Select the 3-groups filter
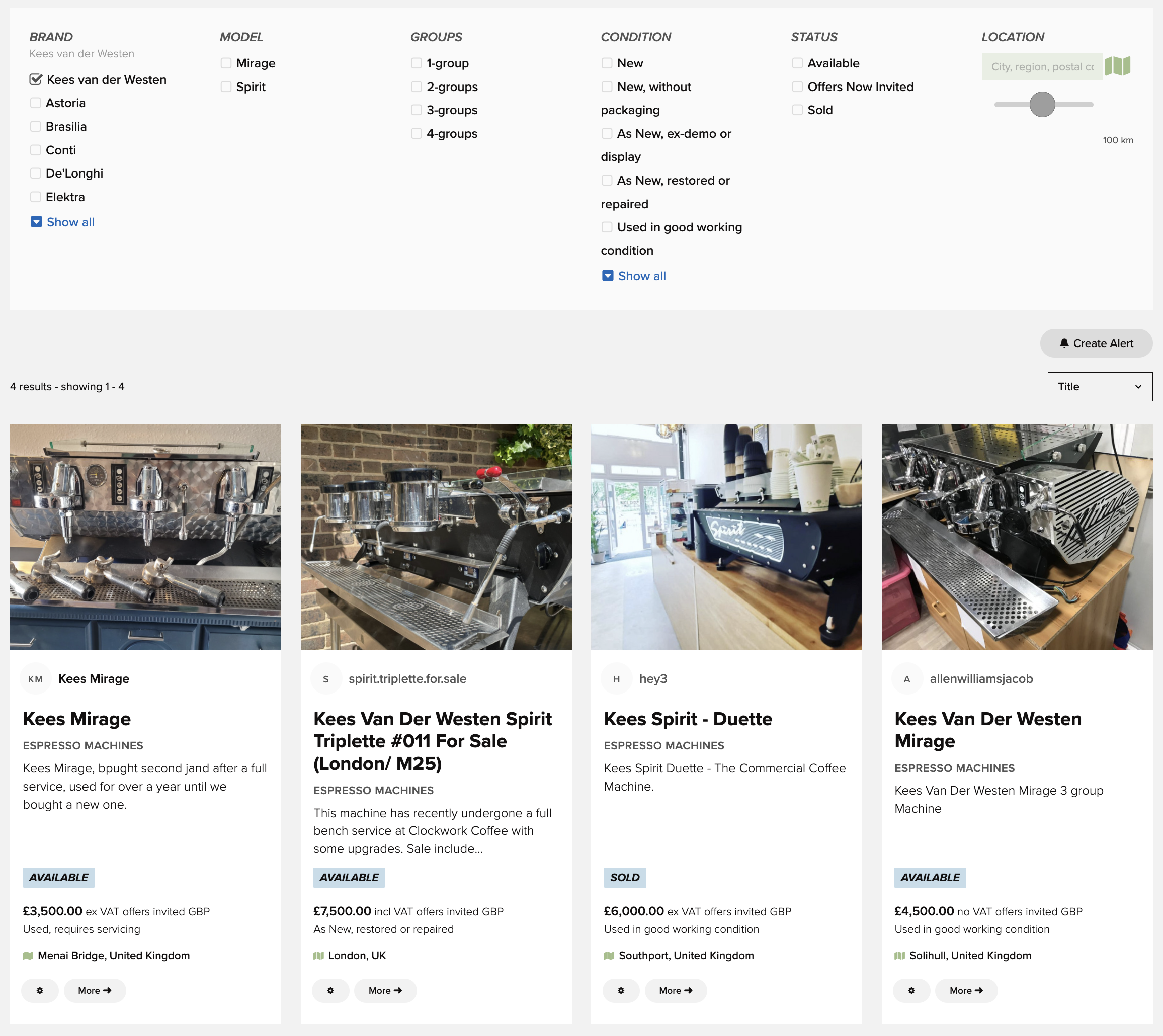Screen dimensions: 1163x1036 coord(417,110)
